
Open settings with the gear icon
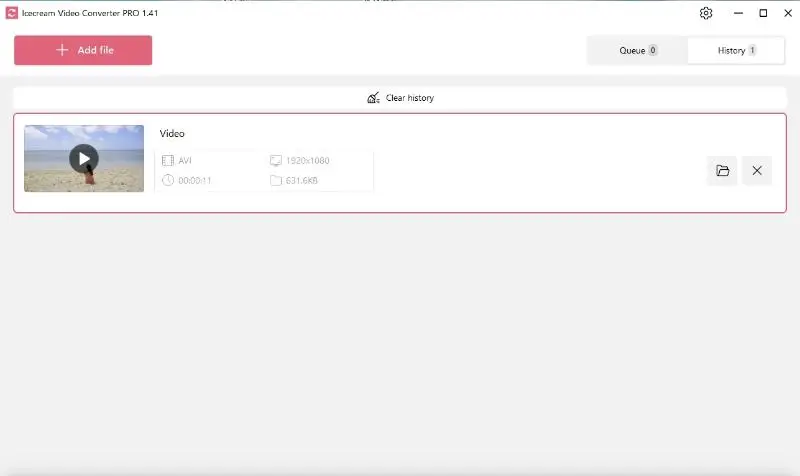tap(706, 13)
